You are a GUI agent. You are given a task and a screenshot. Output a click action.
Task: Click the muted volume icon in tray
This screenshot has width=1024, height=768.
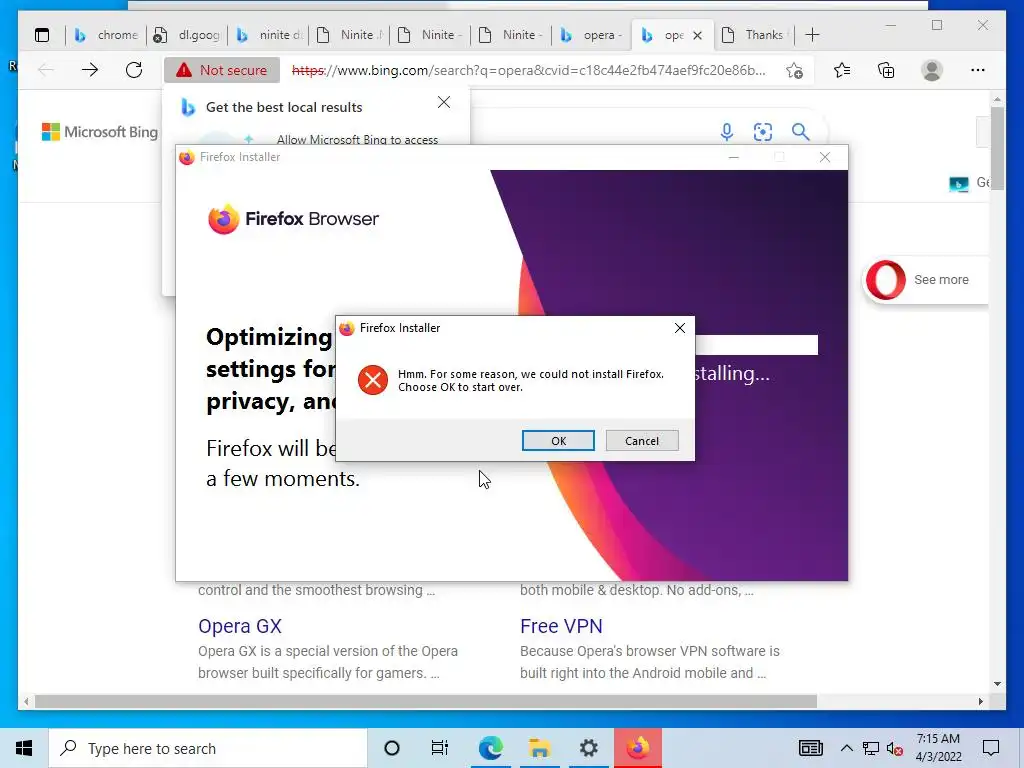pos(895,749)
